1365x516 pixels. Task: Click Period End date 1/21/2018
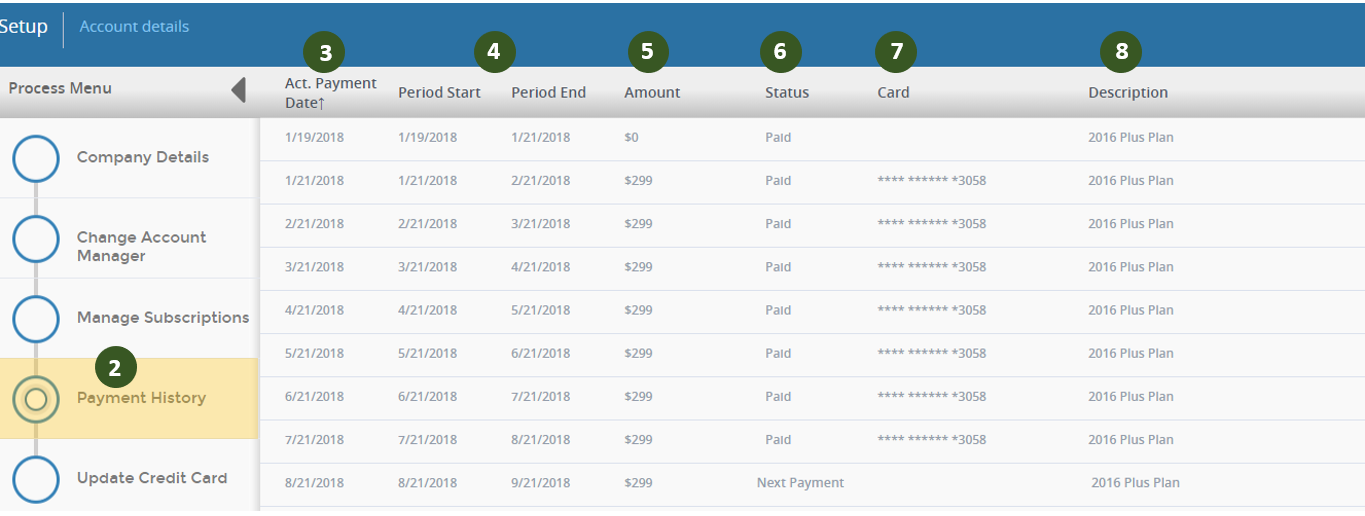point(540,138)
